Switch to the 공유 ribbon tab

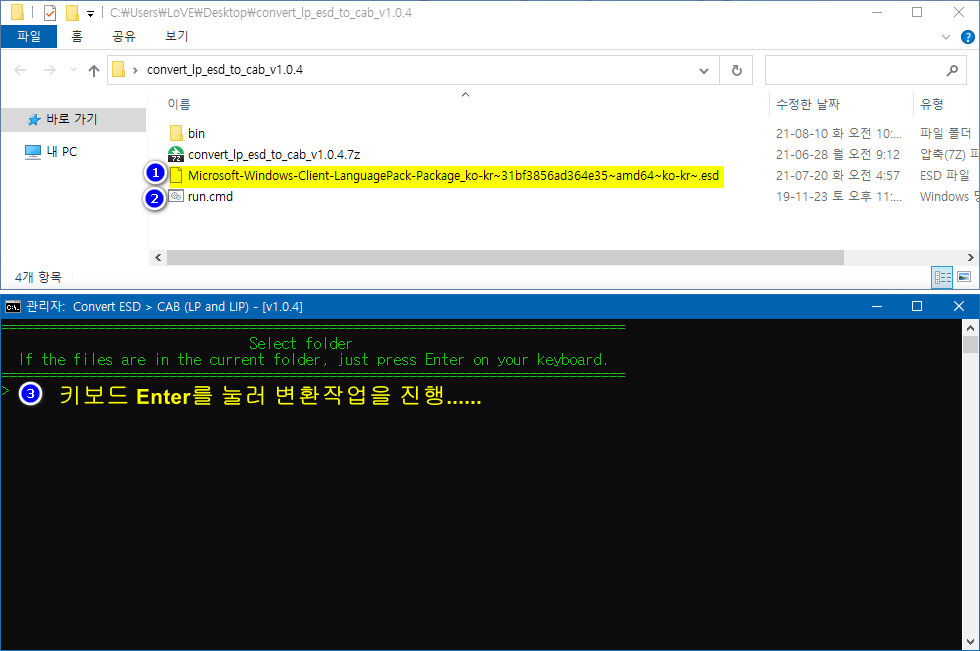pyautogui.click(x=124, y=36)
